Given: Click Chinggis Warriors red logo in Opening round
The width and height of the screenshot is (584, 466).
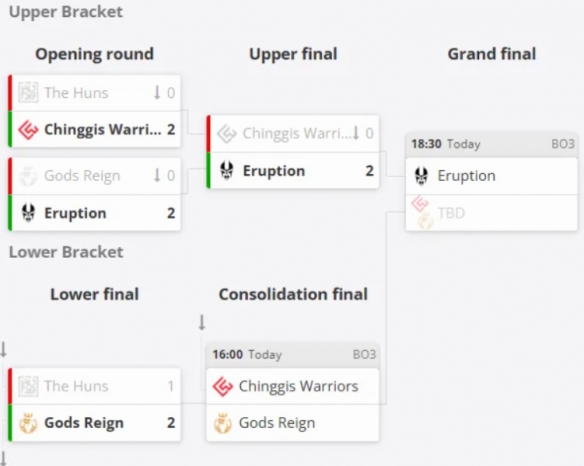Looking at the screenshot, I should click(28, 130).
